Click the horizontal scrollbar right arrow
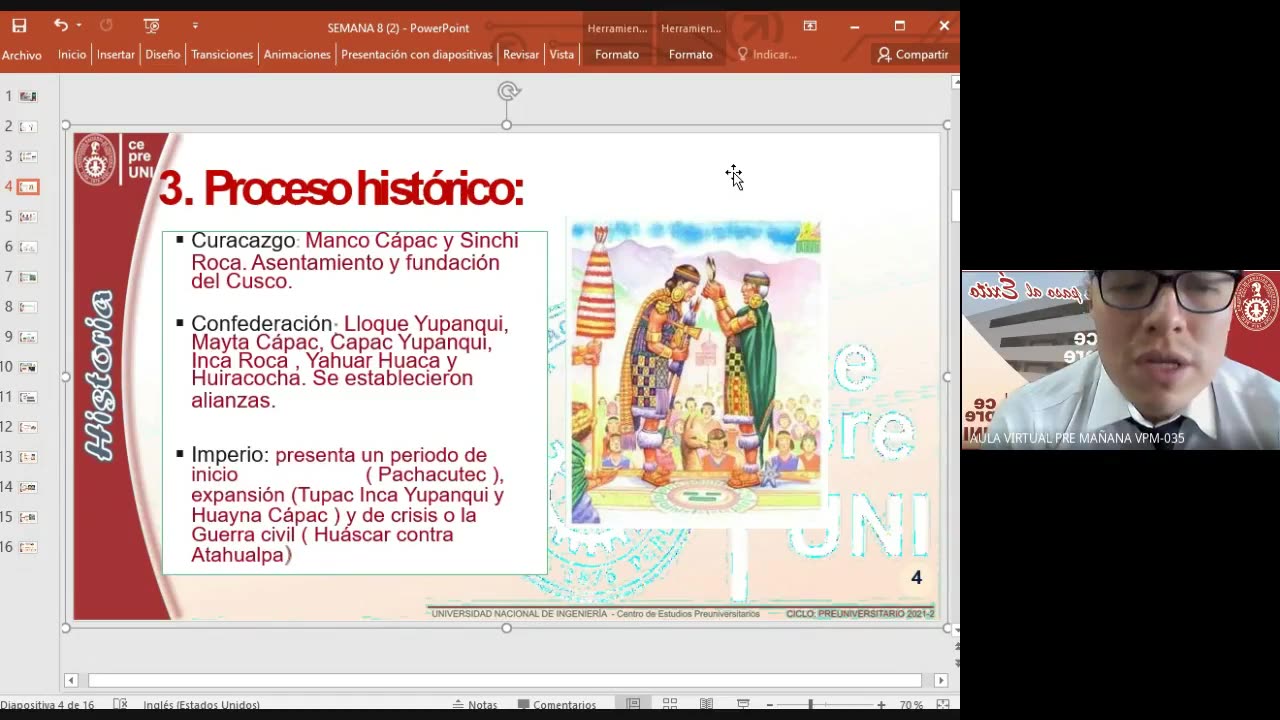The height and width of the screenshot is (720, 1280). point(940,680)
